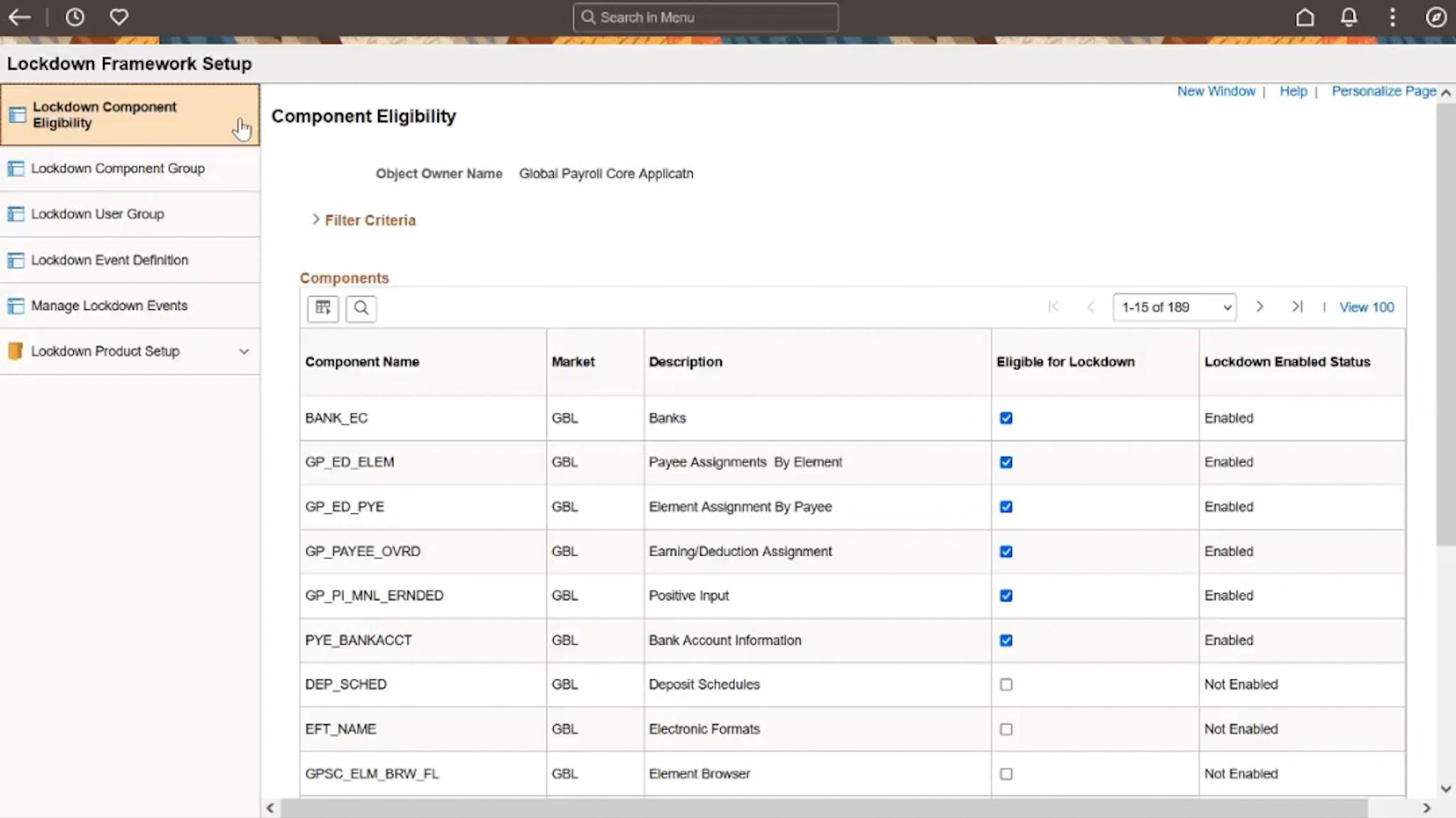1456x818 pixels.
Task: Click the View 100 link
Action: (x=1365, y=307)
